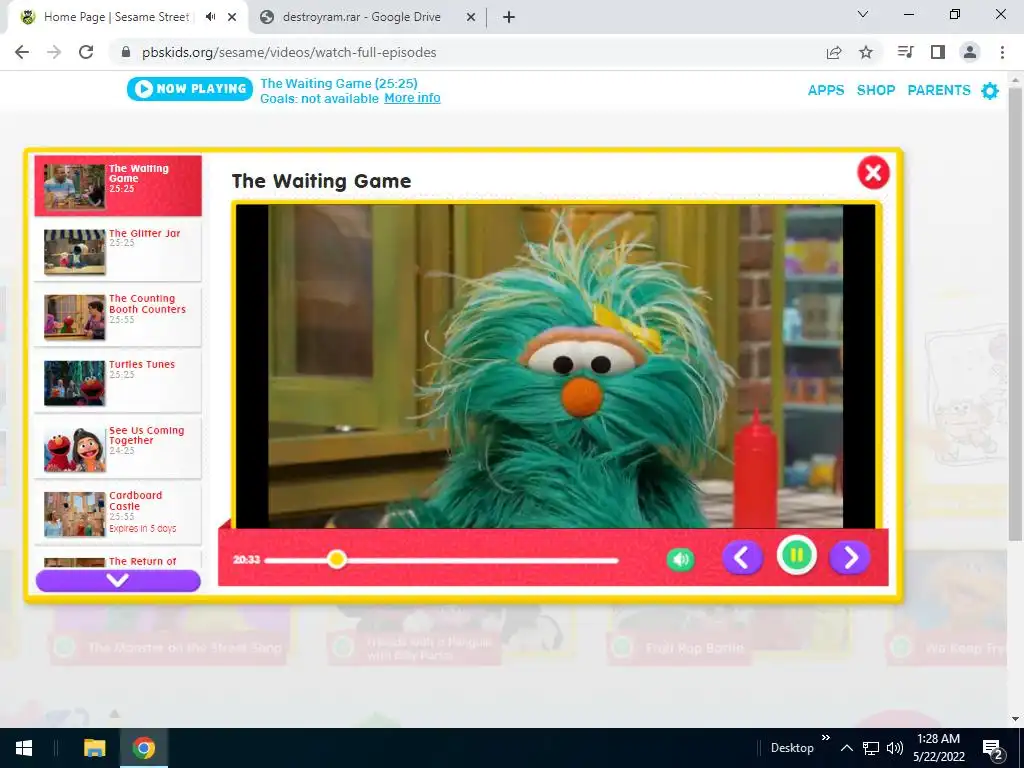Open the Windows Start menu
This screenshot has width=1024, height=768.
coord(24,748)
